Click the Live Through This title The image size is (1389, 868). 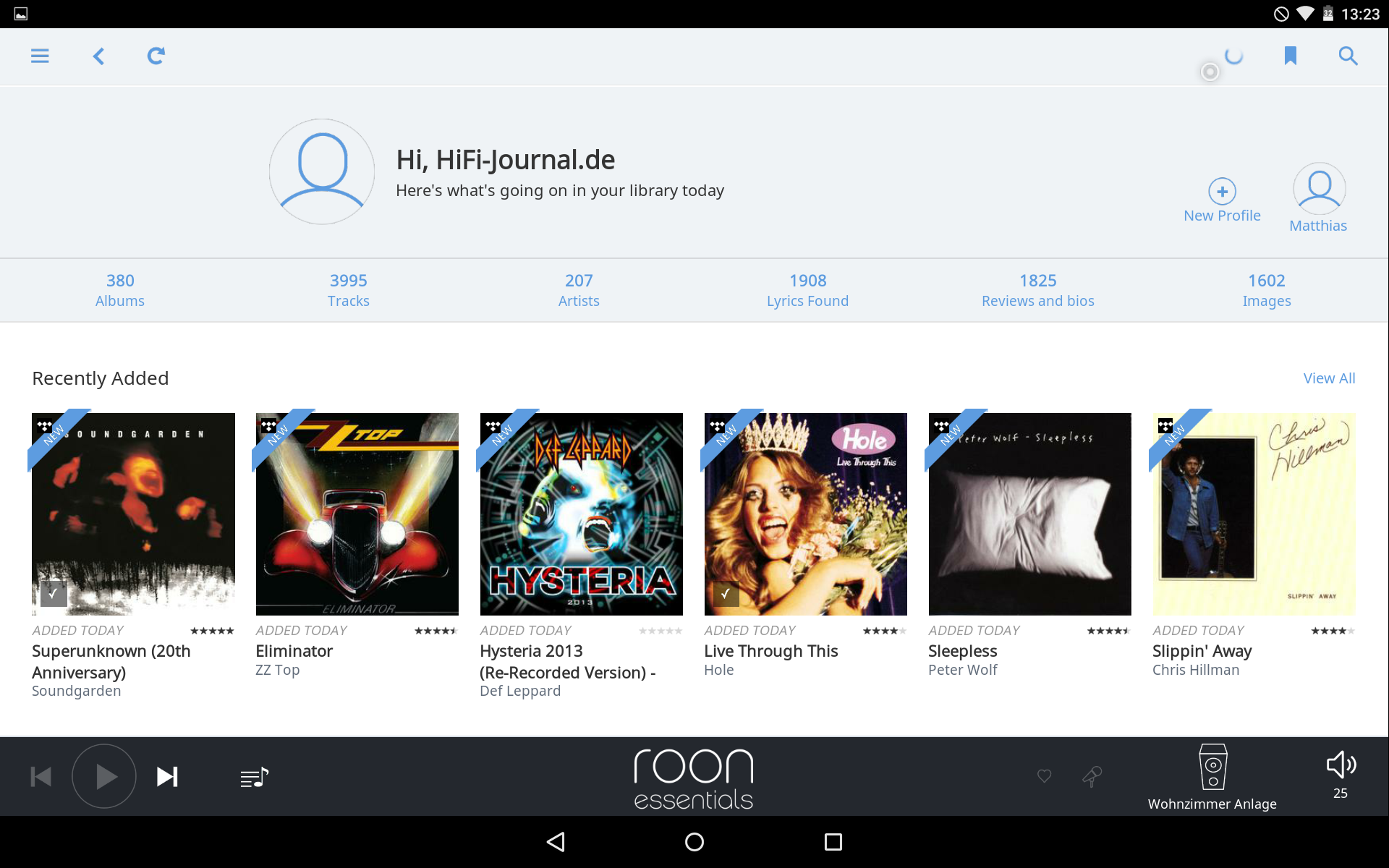[771, 651]
